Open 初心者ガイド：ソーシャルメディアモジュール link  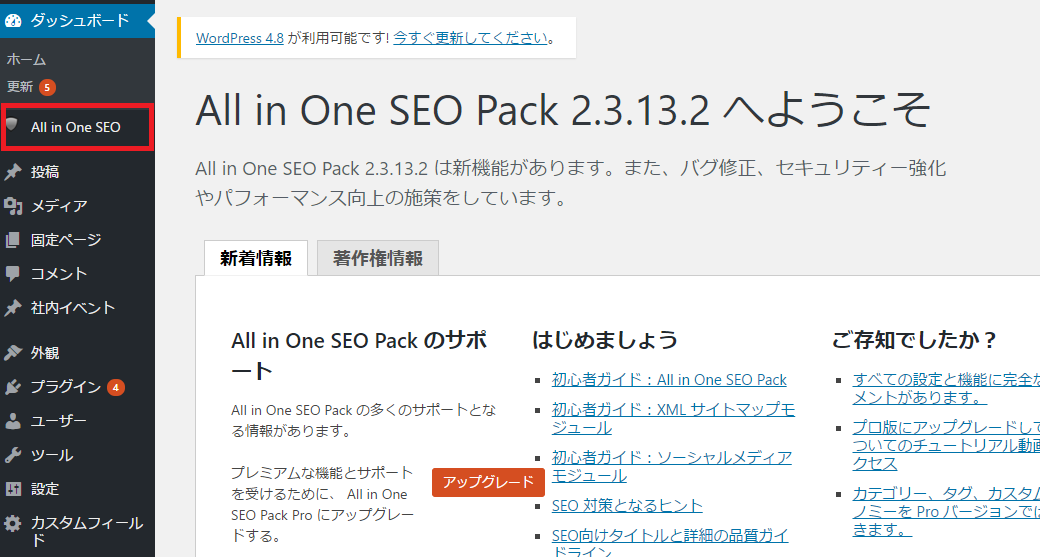(x=672, y=466)
